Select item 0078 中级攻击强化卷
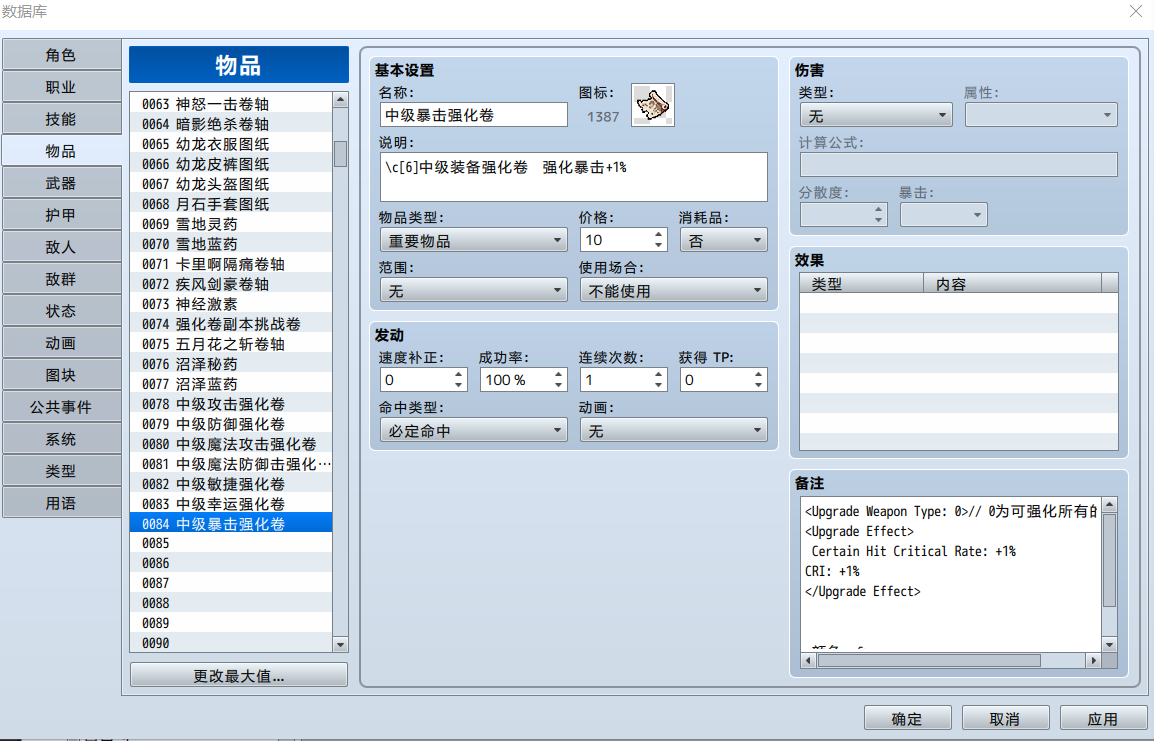1154x741 pixels. point(231,404)
